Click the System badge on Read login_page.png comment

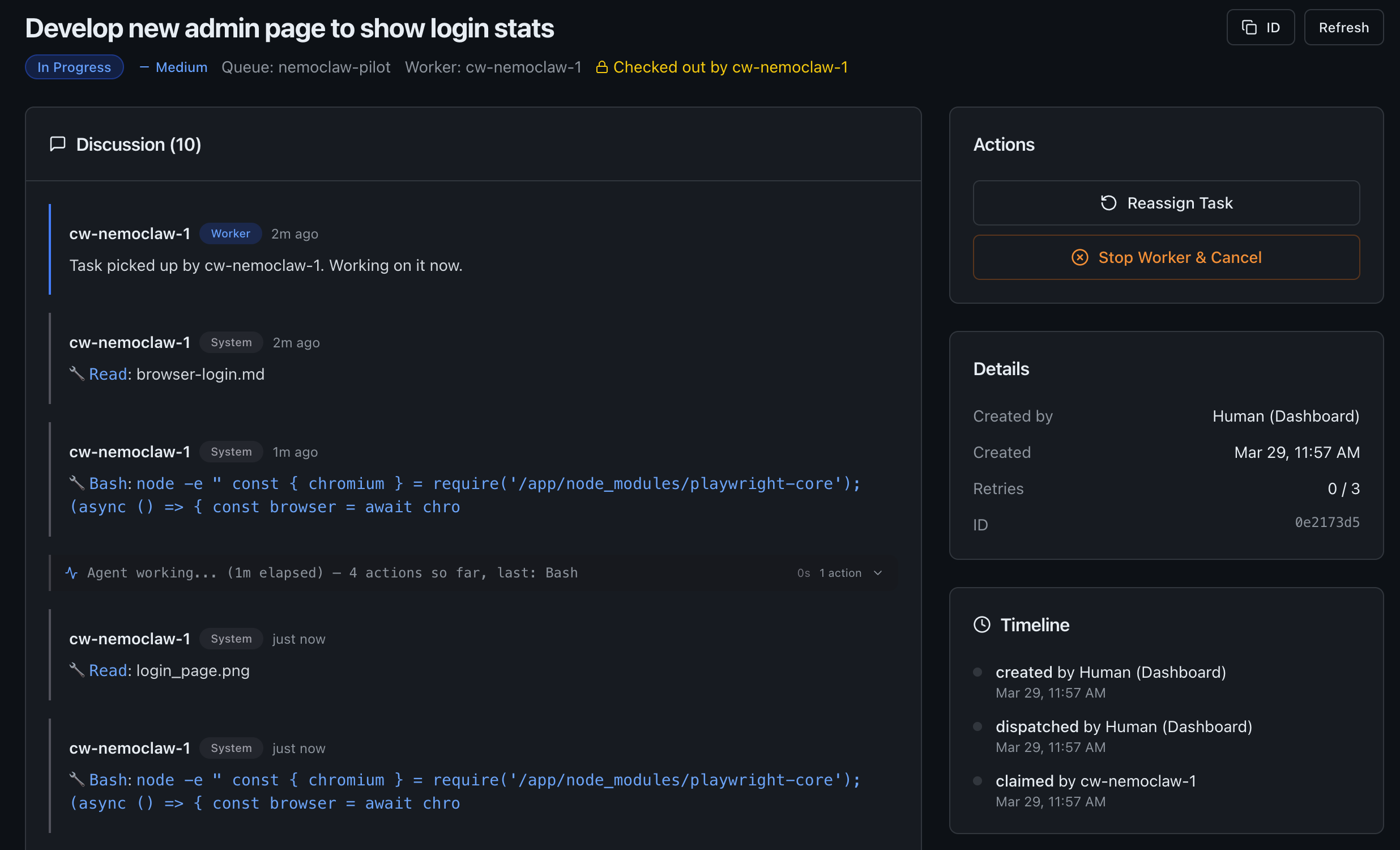[x=231, y=639]
